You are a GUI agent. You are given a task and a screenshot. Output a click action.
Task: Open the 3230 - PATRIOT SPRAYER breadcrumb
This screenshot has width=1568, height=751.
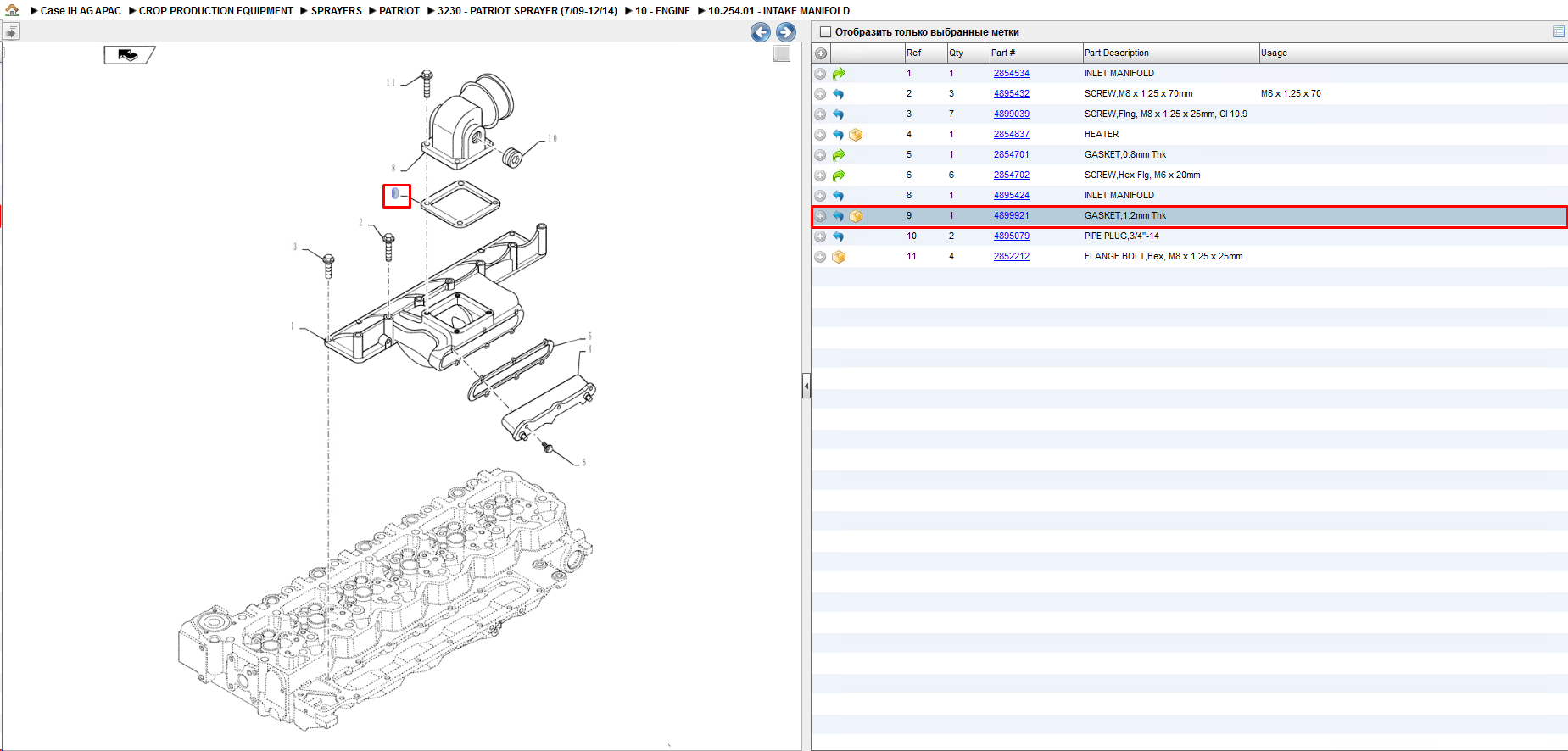[x=527, y=11]
